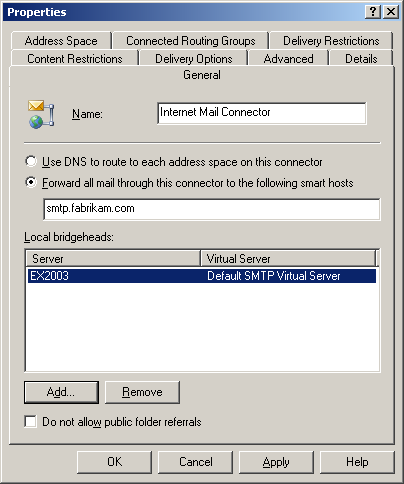The width and height of the screenshot is (404, 484).
Task: Open the Delivery Restrictions tab
Action: [x=331, y=41]
